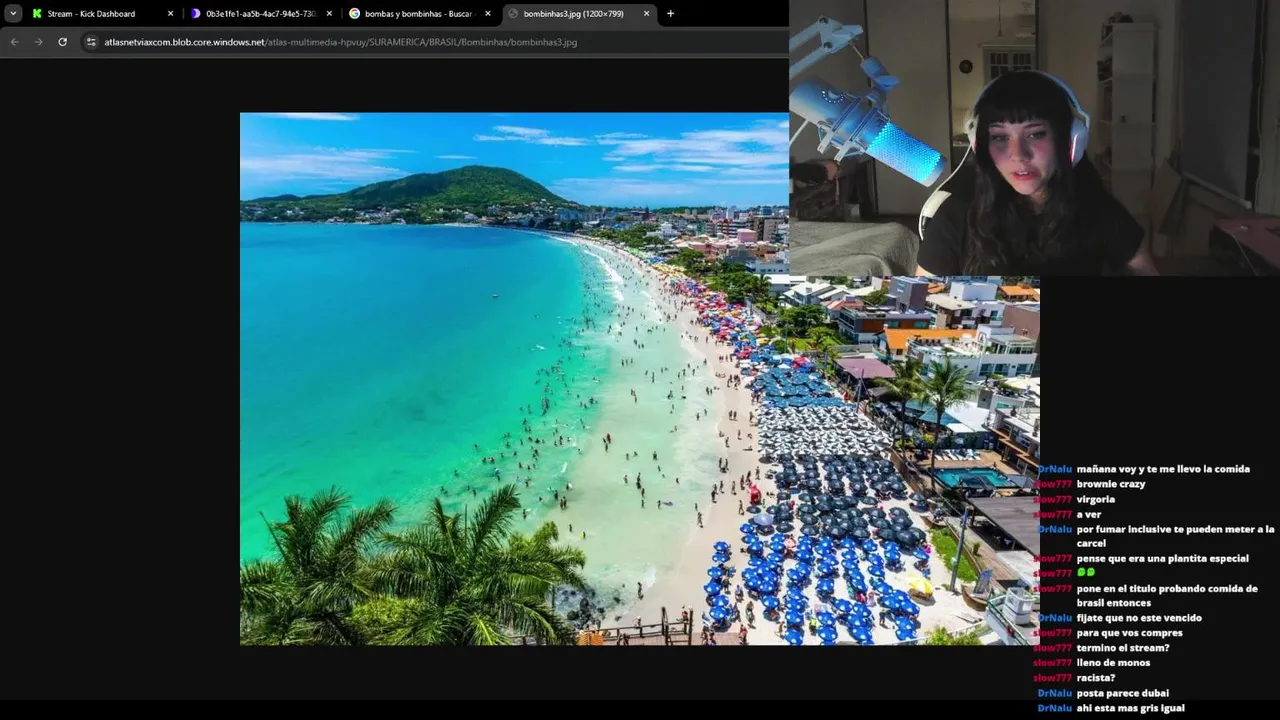This screenshot has width=1280, height=720.
Task: Click the Google favicon on search tab
Action: pyautogui.click(x=354, y=14)
